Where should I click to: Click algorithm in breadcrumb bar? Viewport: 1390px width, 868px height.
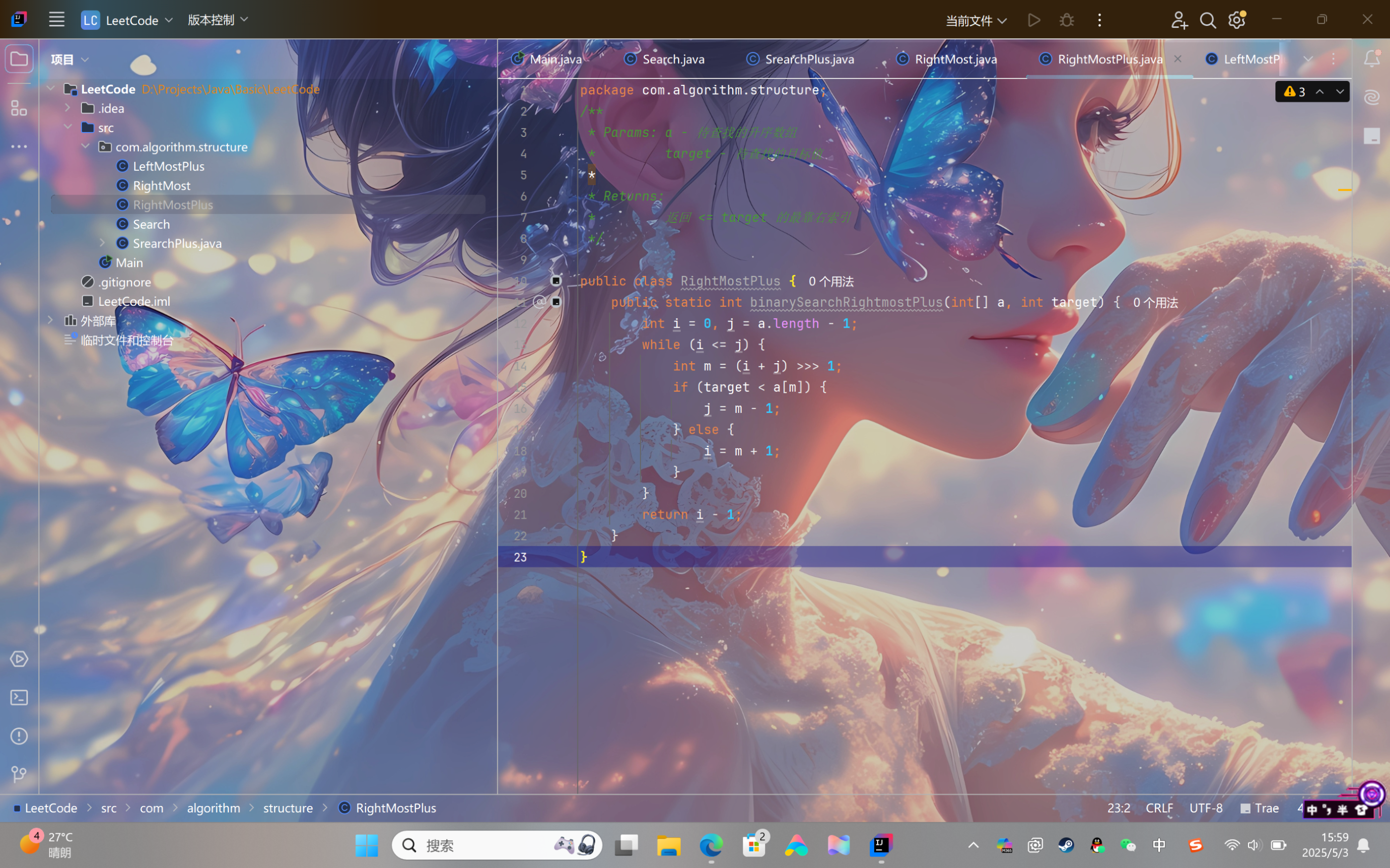[213, 808]
